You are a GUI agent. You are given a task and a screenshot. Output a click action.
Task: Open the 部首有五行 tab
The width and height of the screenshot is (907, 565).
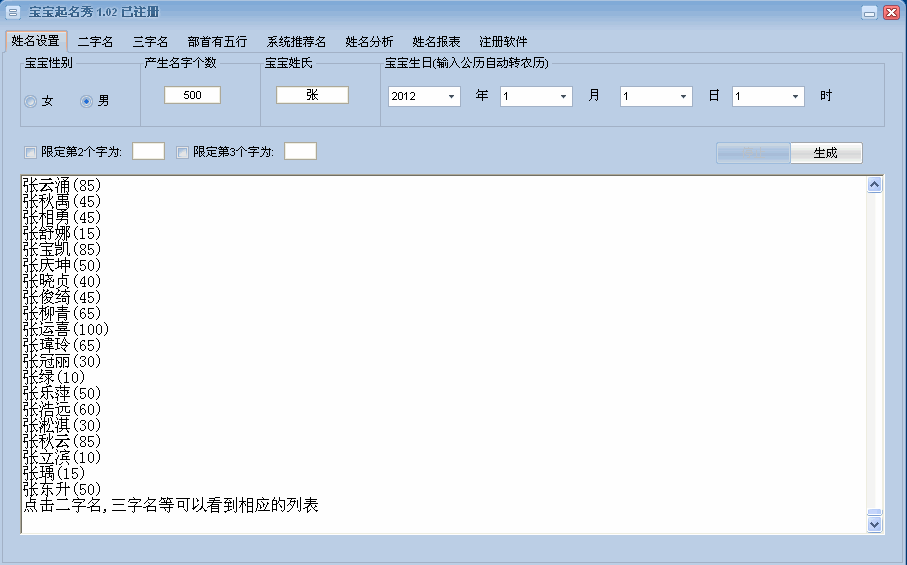point(217,42)
